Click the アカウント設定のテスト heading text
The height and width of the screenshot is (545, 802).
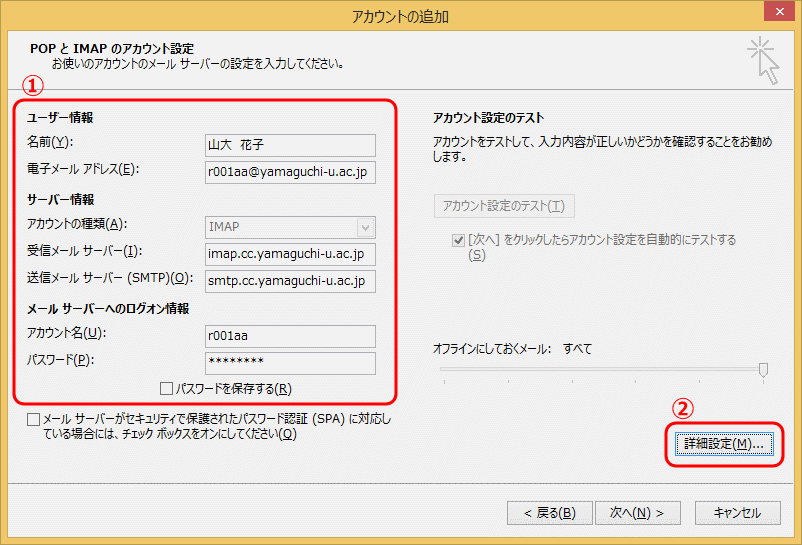pos(488,118)
